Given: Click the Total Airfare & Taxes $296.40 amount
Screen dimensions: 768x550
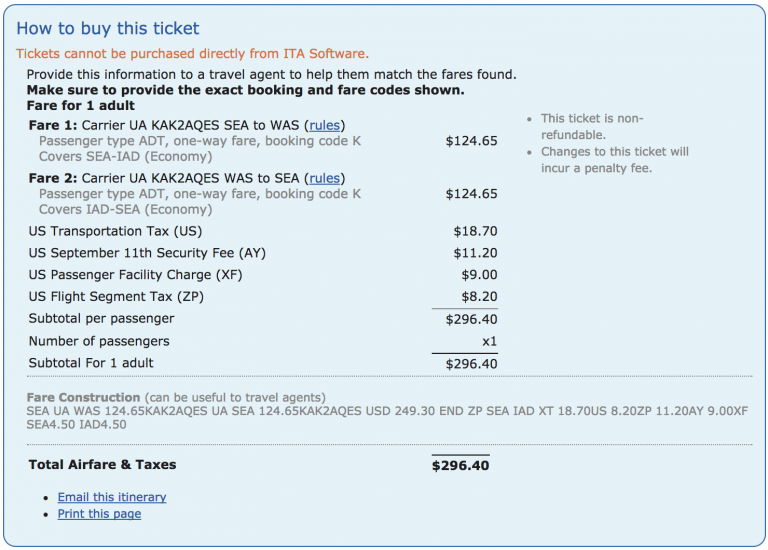Looking at the screenshot, I should click(460, 465).
